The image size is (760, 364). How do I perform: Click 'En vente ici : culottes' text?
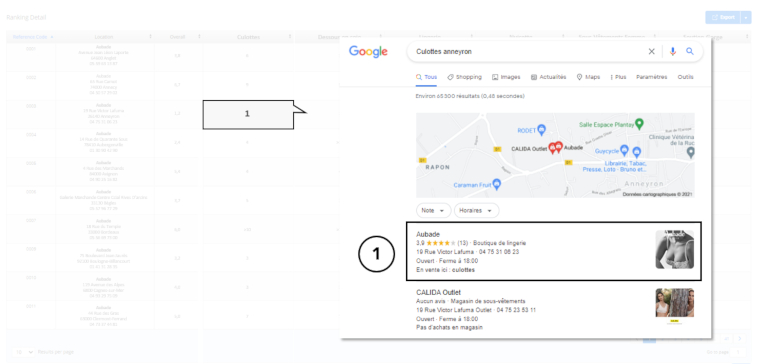[x=445, y=270]
